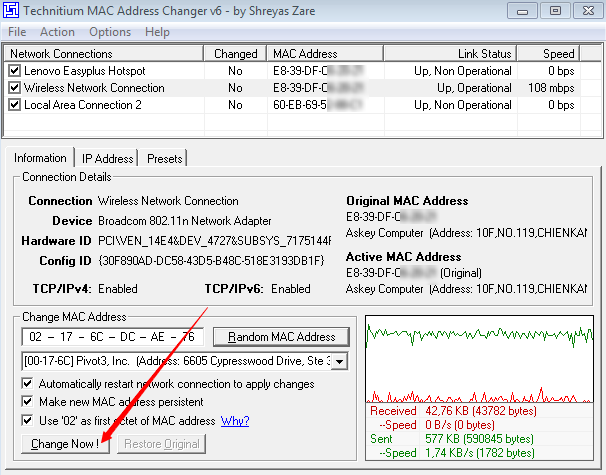The width and height of the screenshot is (606, 475).
Task: Toggle Wireless Network Connection checkbox
Action: point(15,88)
